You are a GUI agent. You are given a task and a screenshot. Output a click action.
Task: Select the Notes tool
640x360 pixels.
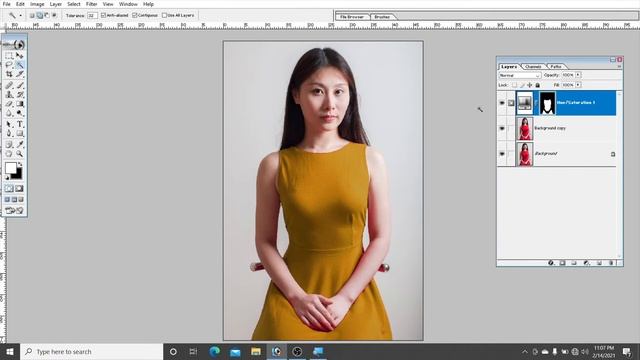(9, 144)
